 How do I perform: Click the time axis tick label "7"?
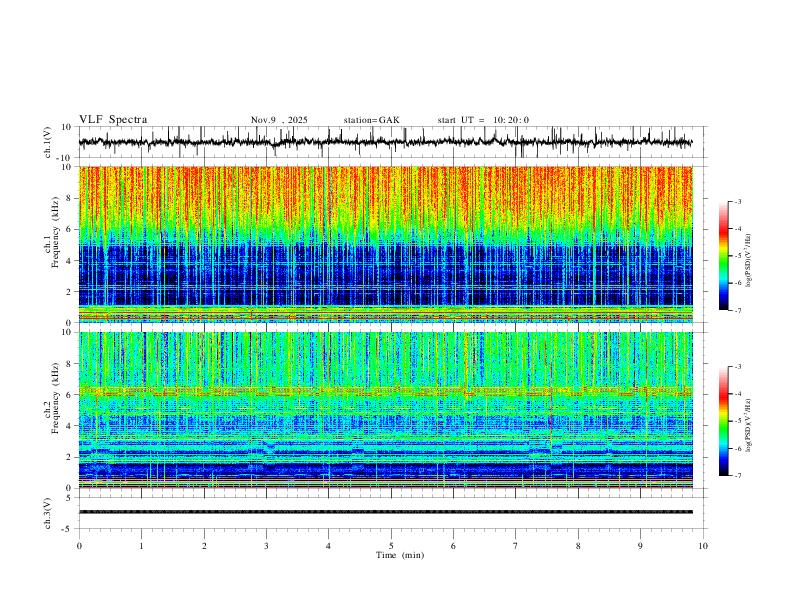[516, 546]
